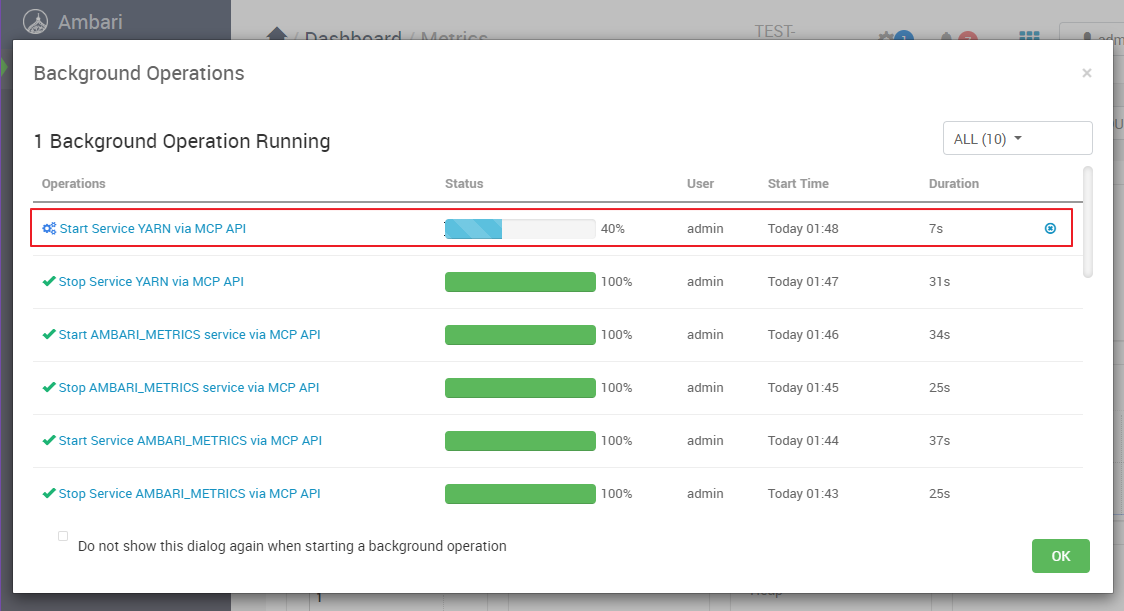This screenshot has height=611, width=1124.
Task: Open the ALL (10) filter dropdown
Action: (1017, 138)
